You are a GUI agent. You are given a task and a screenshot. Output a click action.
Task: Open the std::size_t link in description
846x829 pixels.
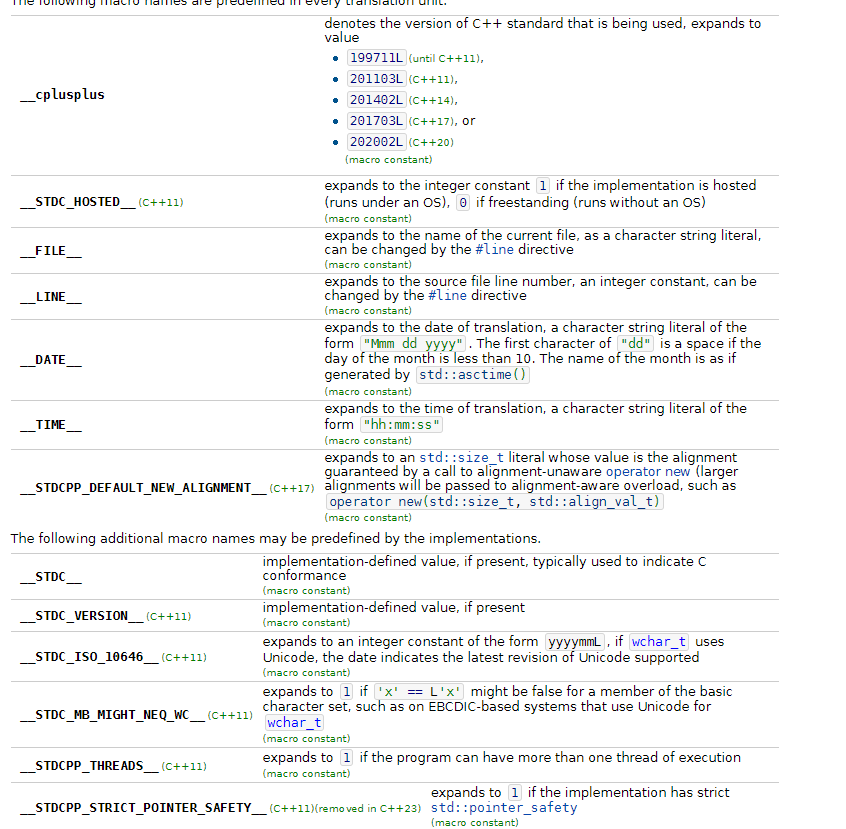pos(461,458)
